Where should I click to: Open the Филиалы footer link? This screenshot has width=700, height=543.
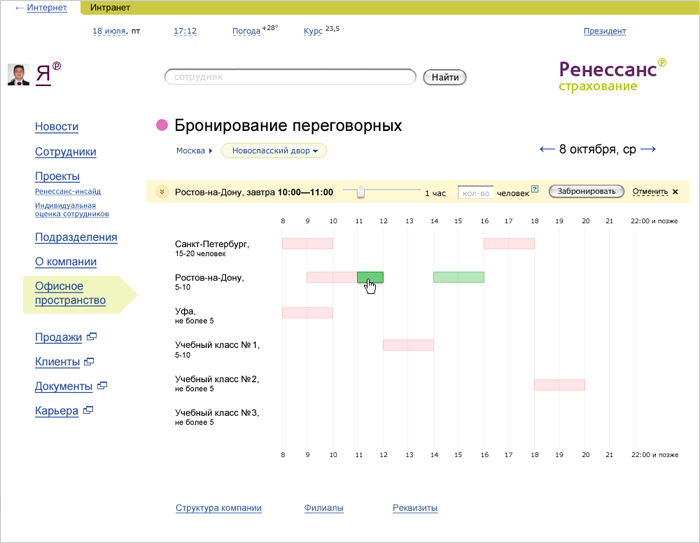324,508
